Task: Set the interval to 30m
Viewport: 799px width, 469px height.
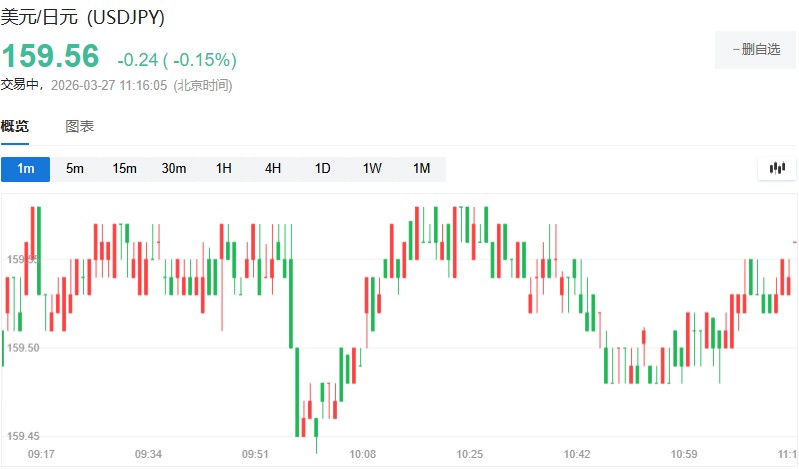Action: tap(174, 168)
